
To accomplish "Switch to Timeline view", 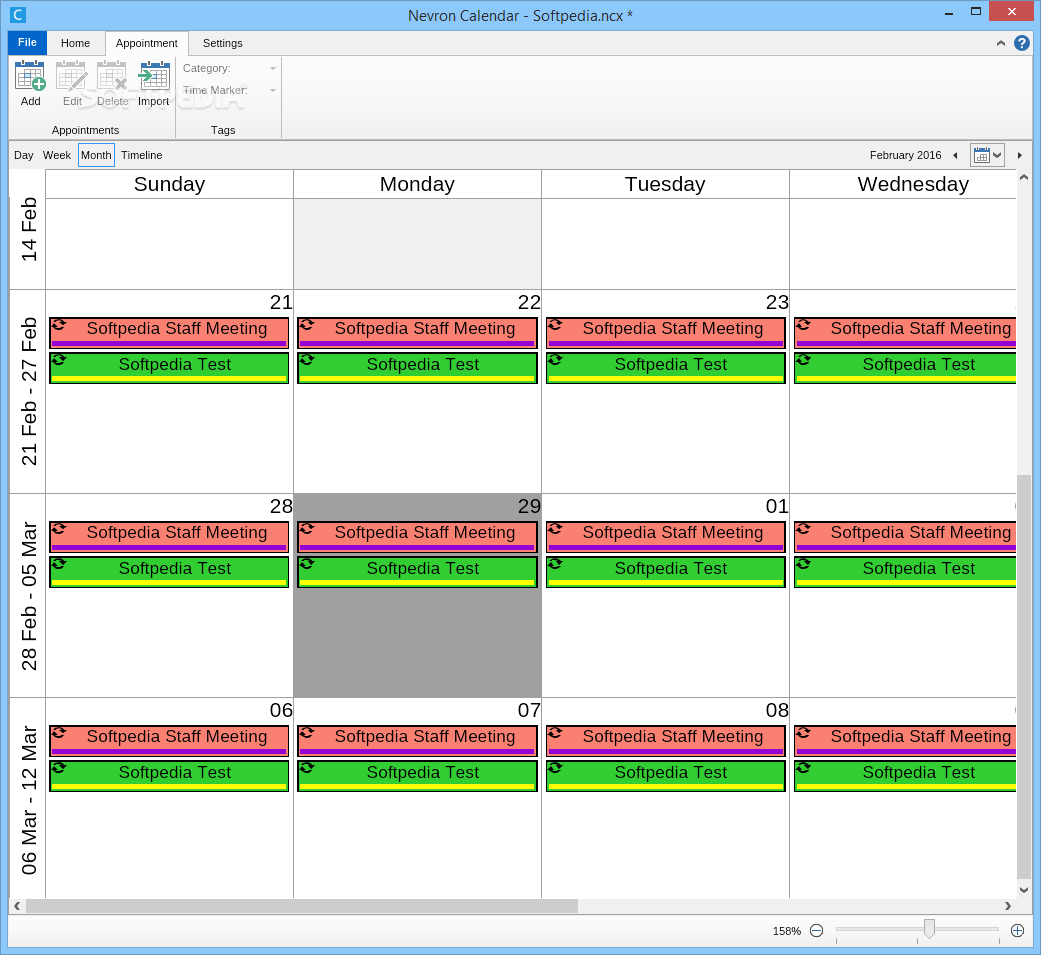I will pyautogui.click(x=141, y=155).
